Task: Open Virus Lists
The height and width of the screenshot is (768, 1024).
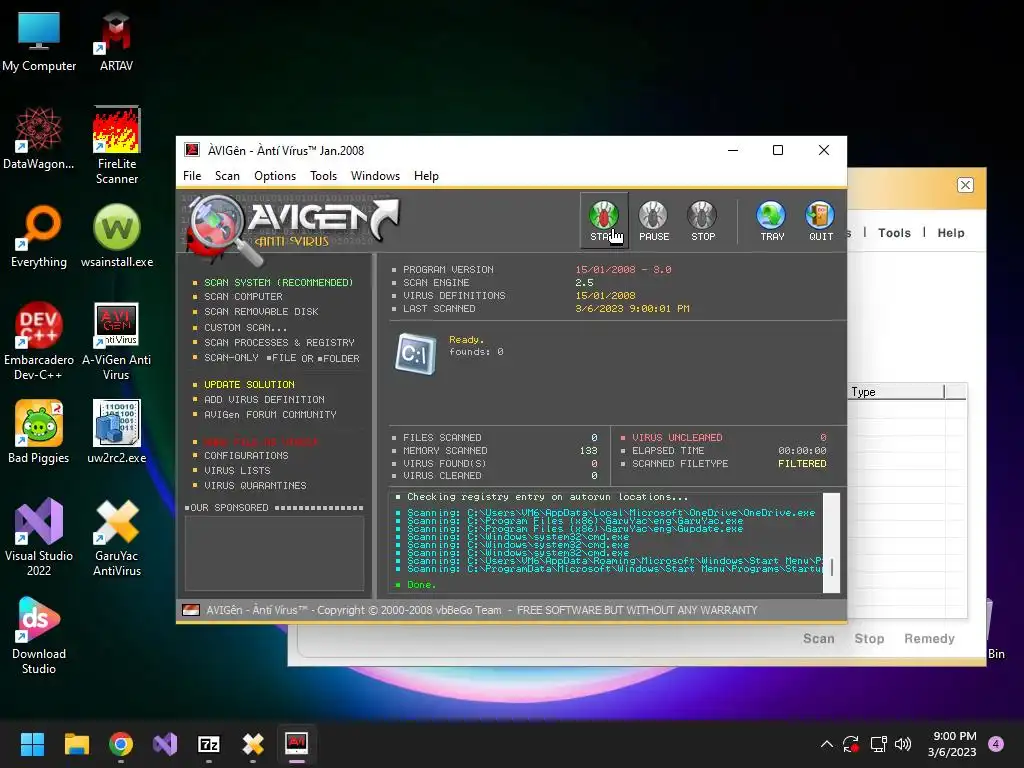Action: (237, 470)
